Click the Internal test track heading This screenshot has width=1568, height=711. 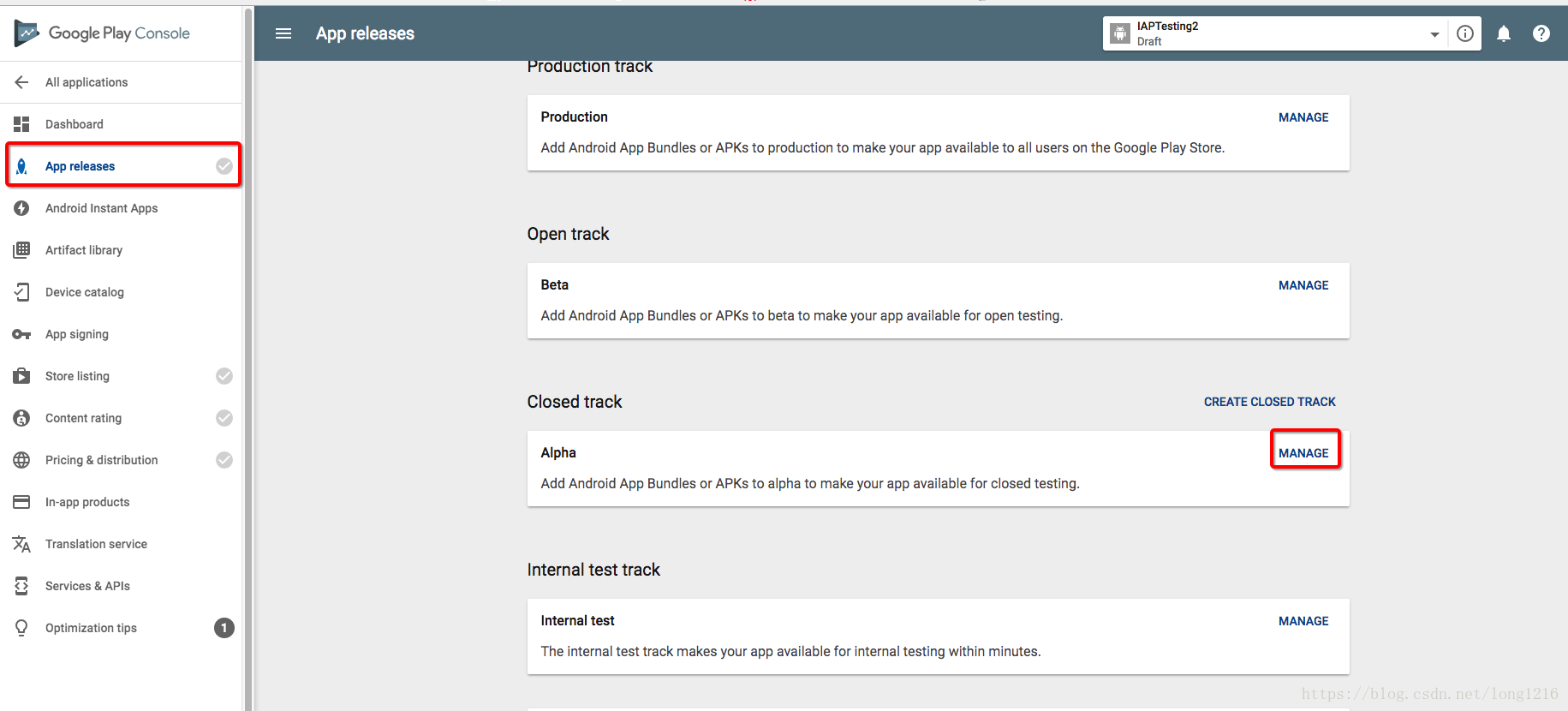click(593, 570)
